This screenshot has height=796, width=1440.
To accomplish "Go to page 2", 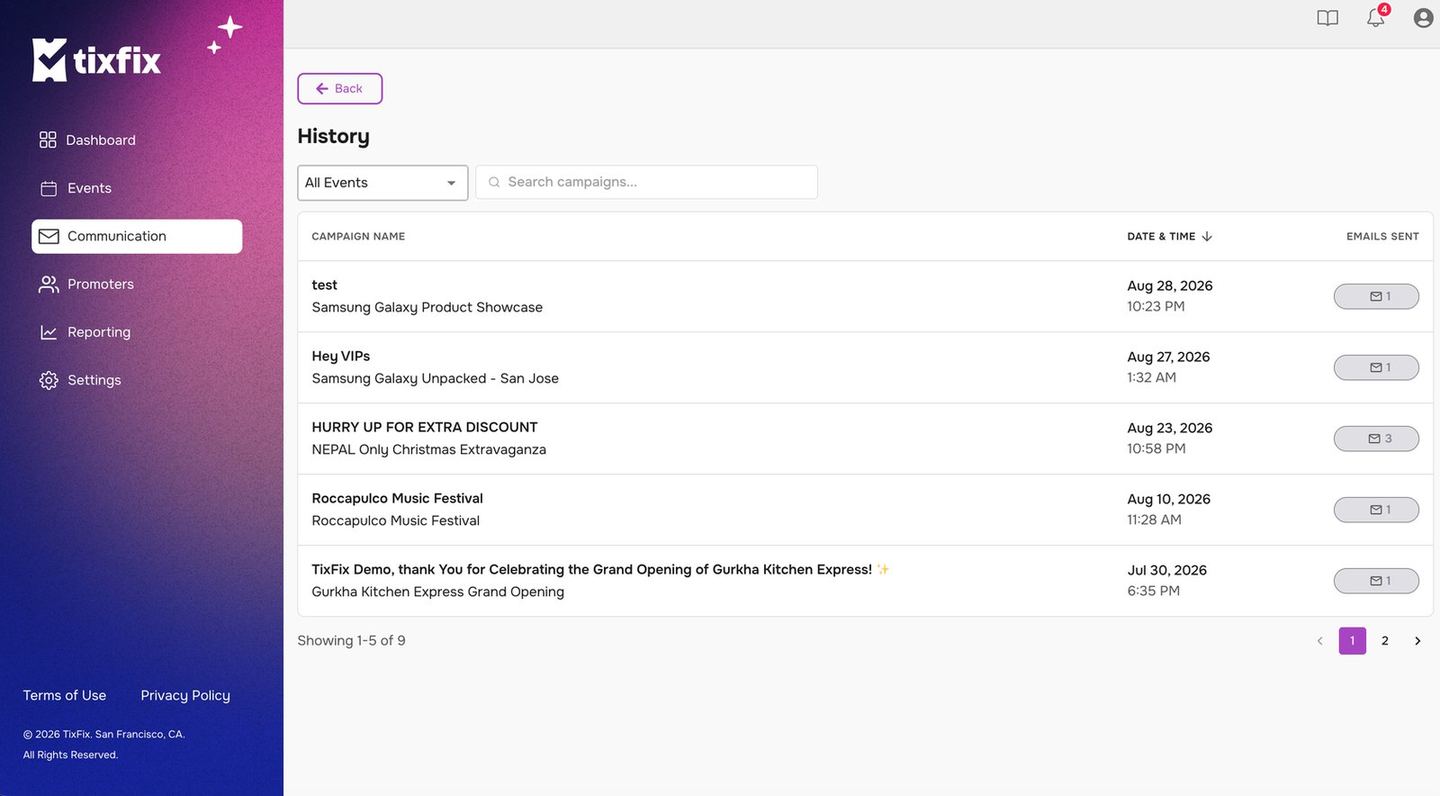I will click(x=1385, y=641).
